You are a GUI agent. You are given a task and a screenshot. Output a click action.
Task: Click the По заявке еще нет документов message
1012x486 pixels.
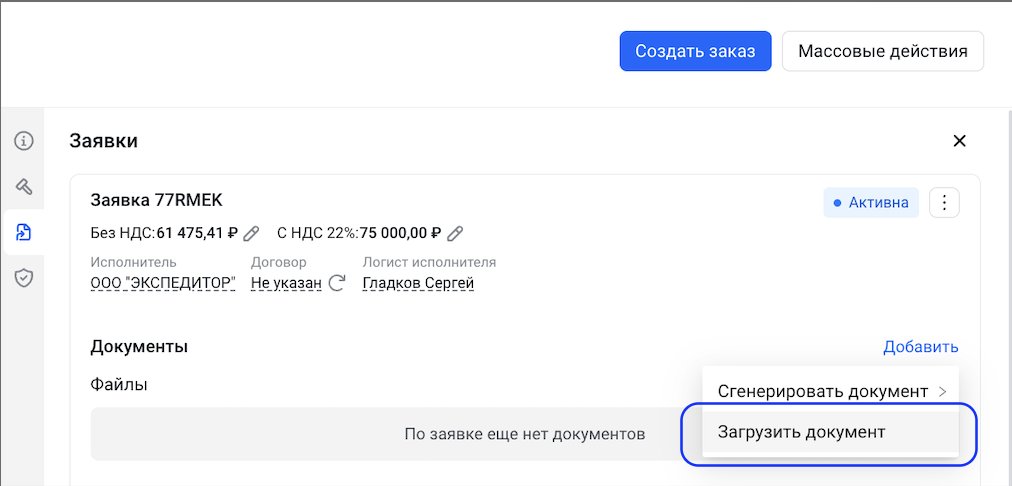525,434
